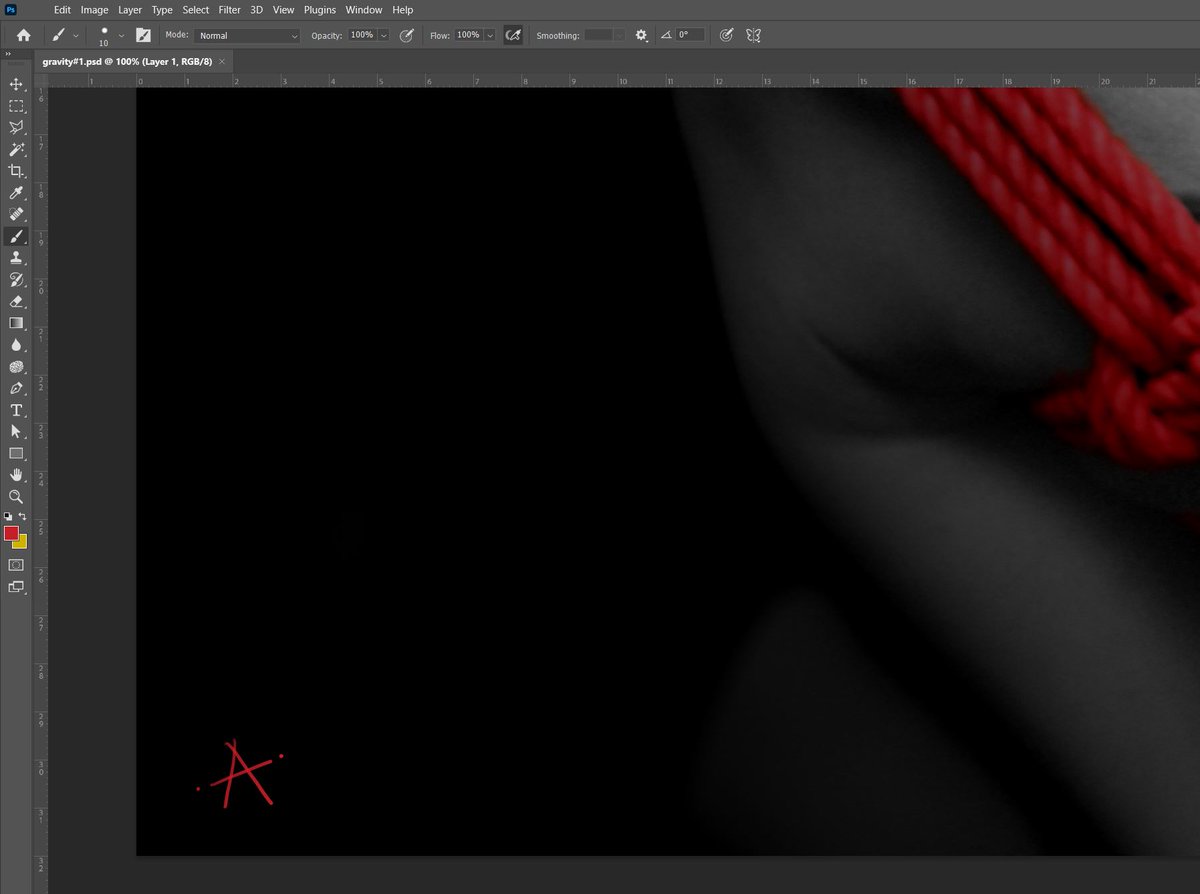
Task: Select the Rectangular Marquee tool
Action: pos(16,106)
